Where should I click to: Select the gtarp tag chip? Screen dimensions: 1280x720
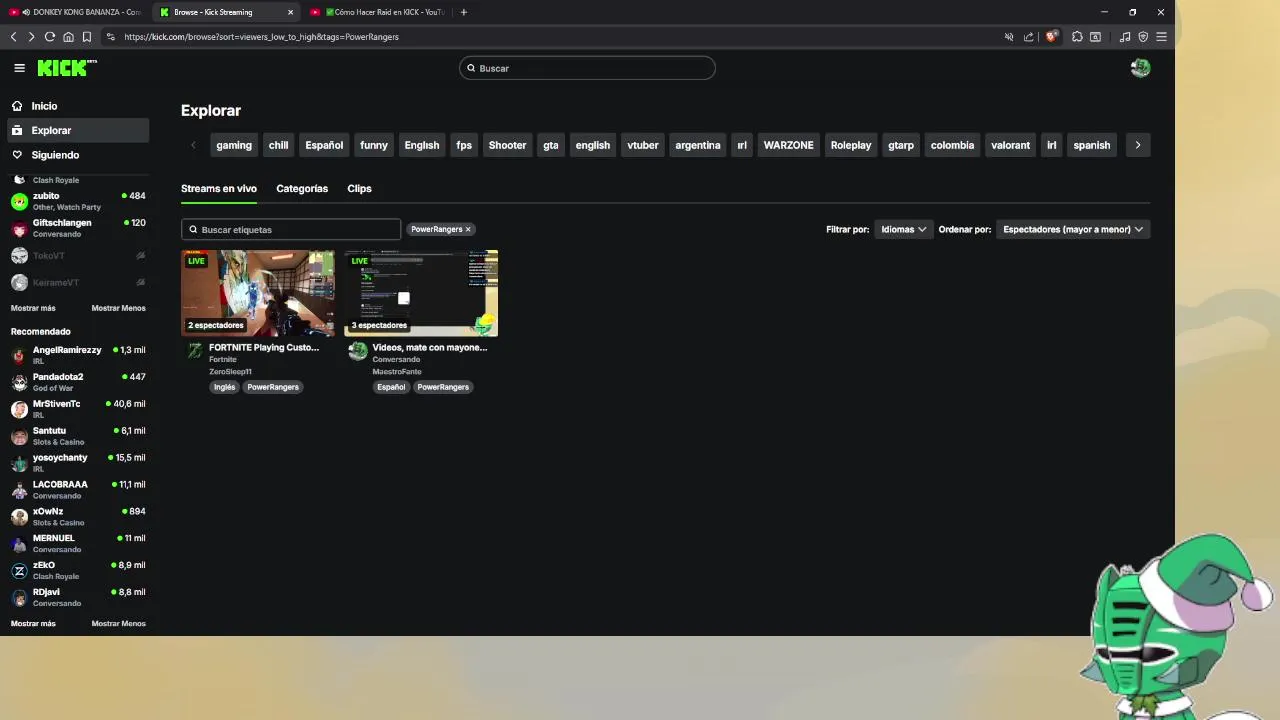click(x=901, y=145)
